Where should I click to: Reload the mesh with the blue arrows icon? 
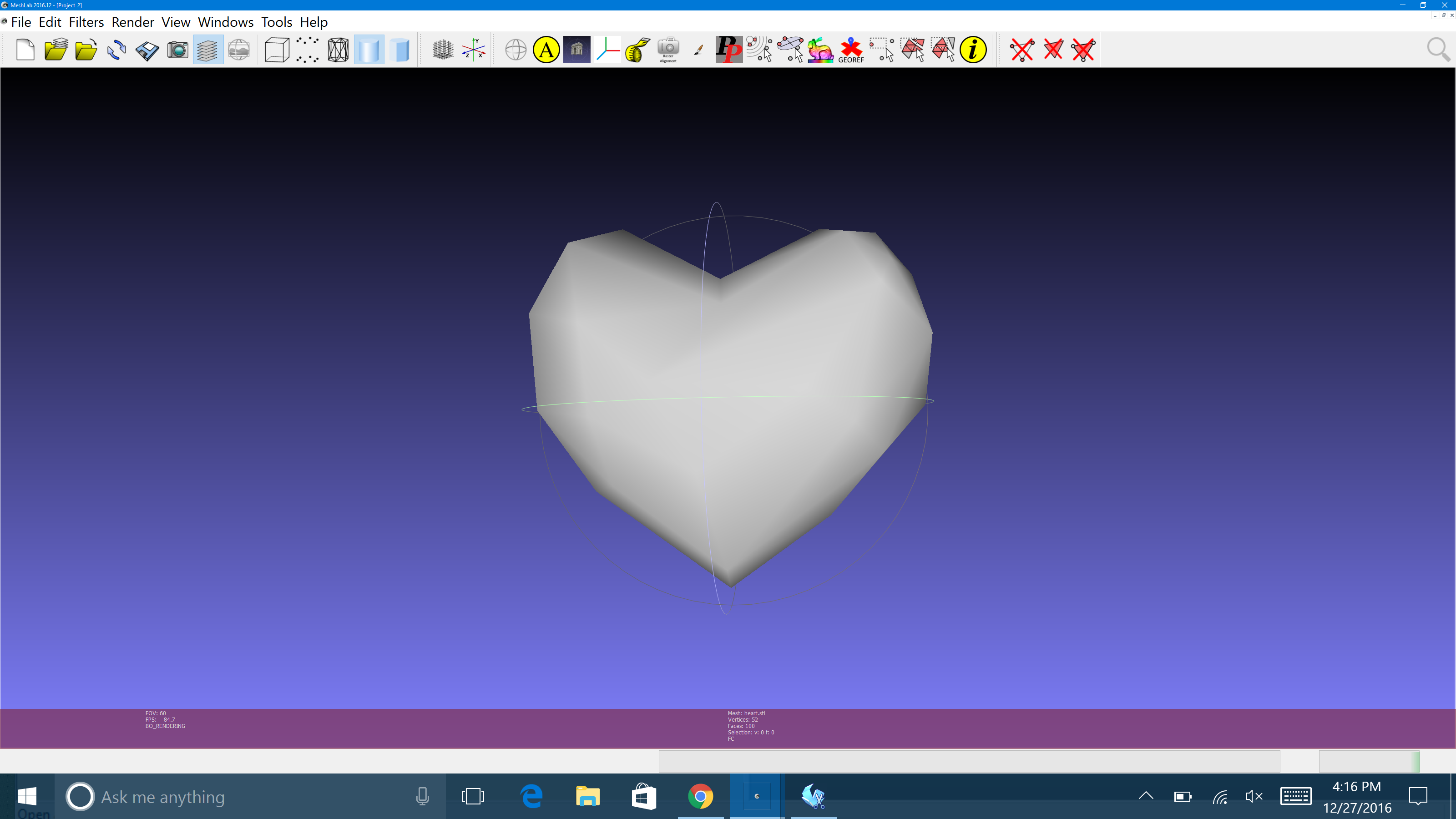(x=116, y=50)
